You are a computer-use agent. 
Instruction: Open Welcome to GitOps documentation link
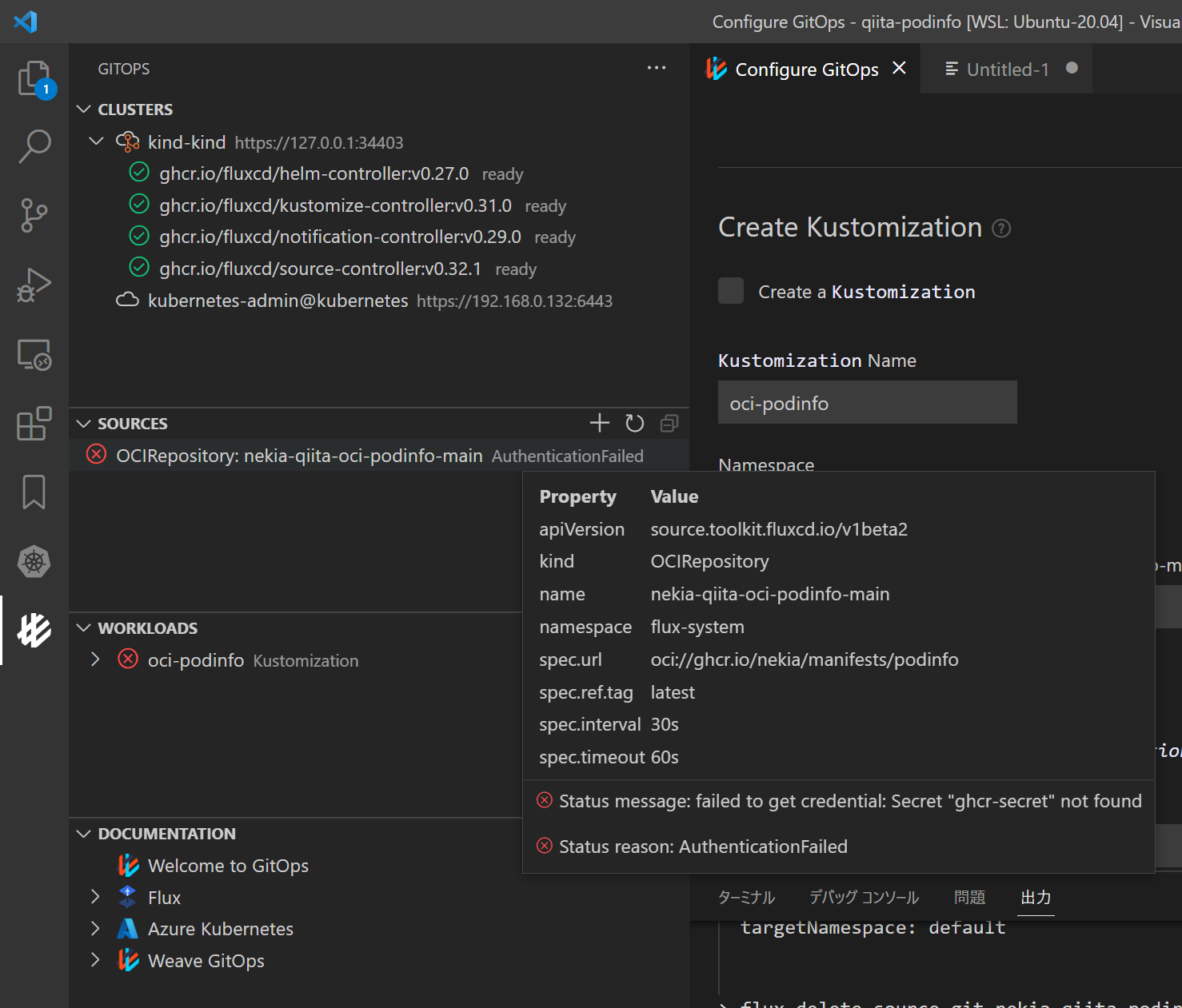click(228, 866)
